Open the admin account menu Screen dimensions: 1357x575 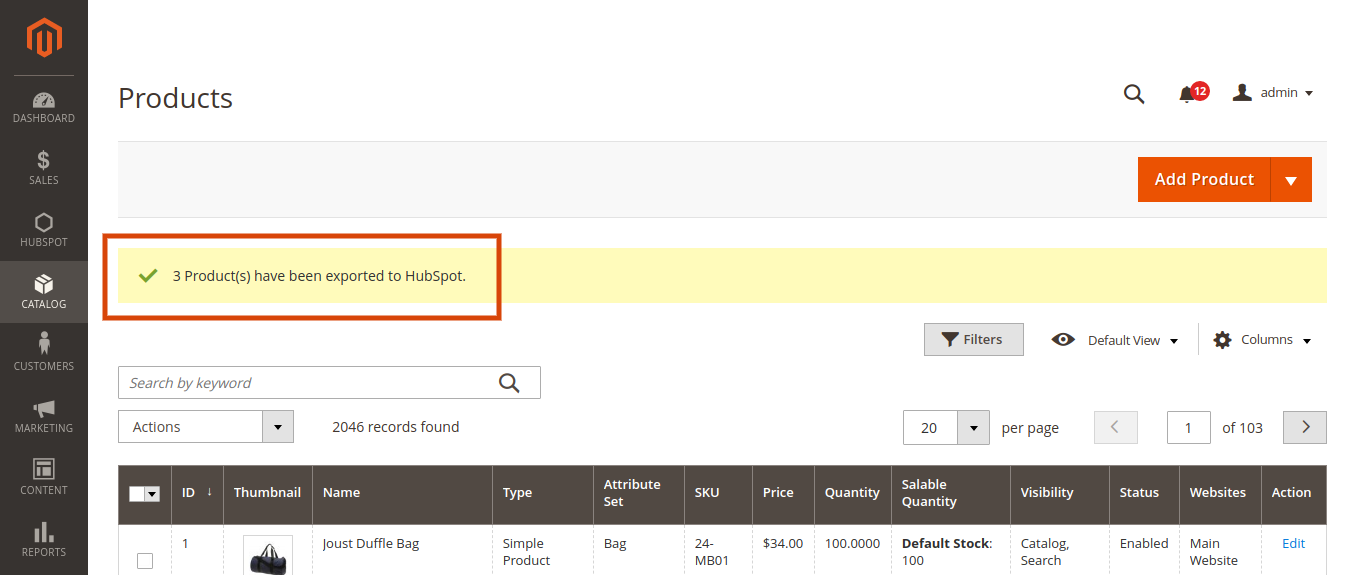pyautogui.click(x=1273, y=93)
